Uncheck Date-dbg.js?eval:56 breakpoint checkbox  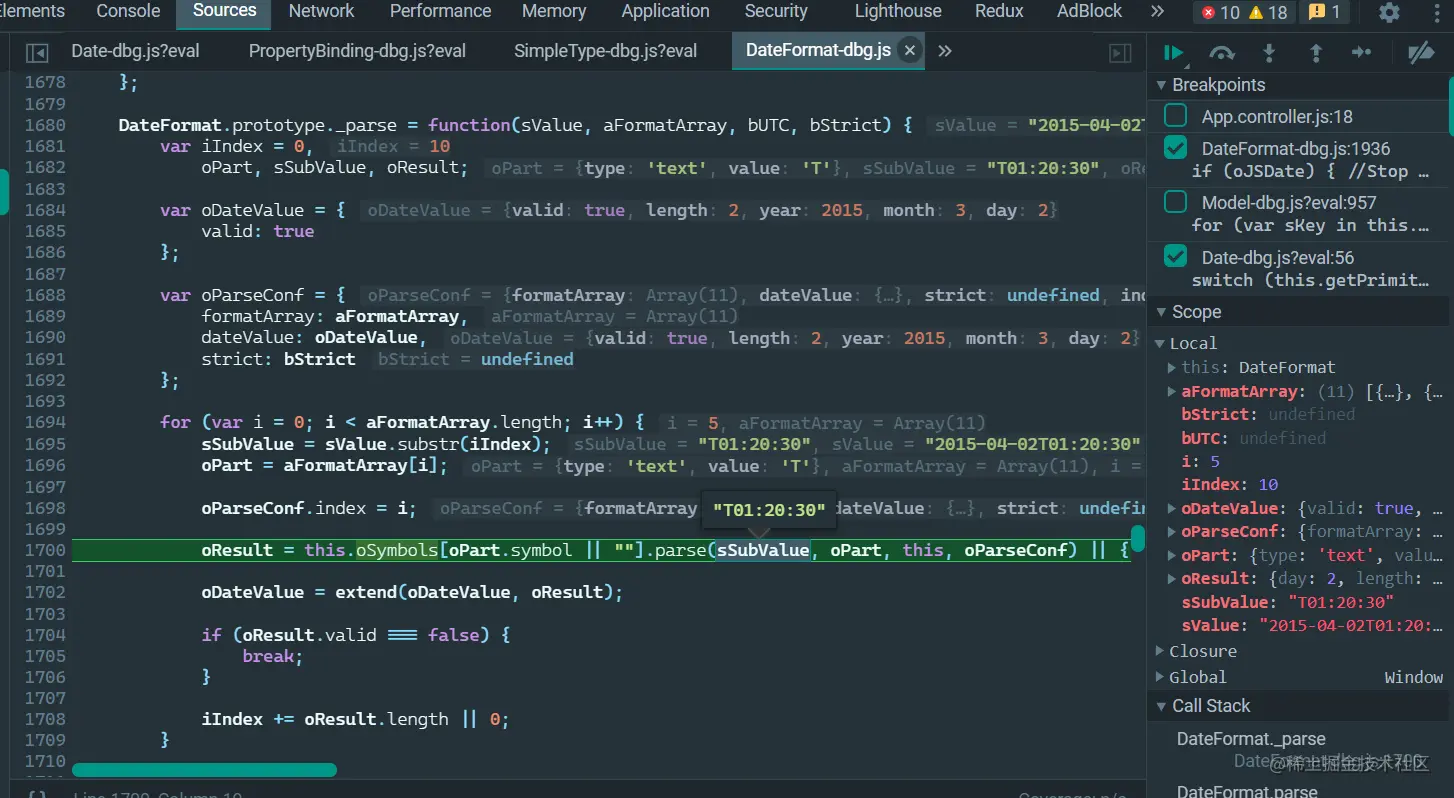(x=1177, y=257)
